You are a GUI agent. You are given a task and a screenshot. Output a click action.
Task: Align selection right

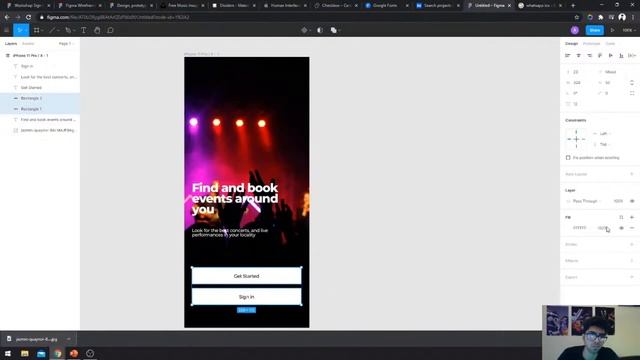click(589, 56)
